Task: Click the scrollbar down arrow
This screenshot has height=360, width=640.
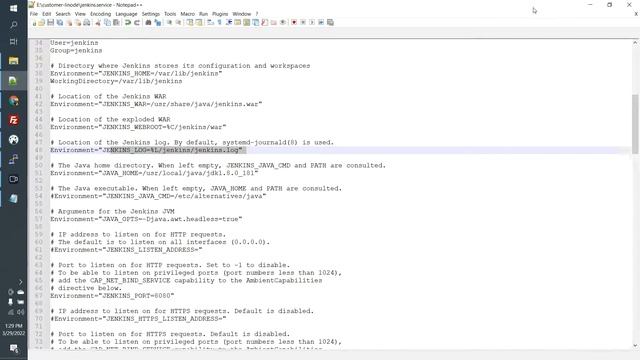Action: pyautogui.click(x=636, y=346)
